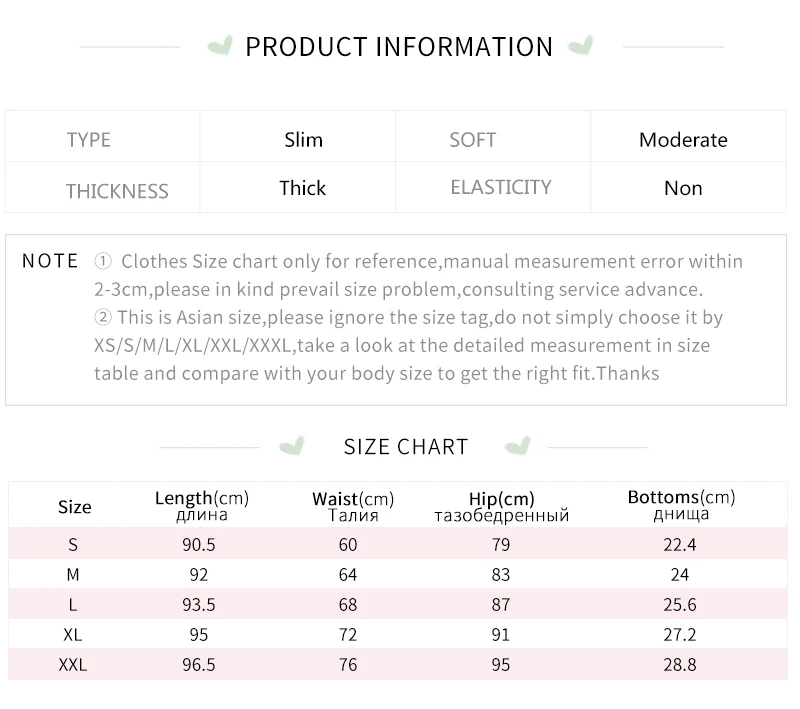The width and height of the screenshot is (800, 709).
Task: Click the Bottoms(cm) column header
Action: [682, 504]
